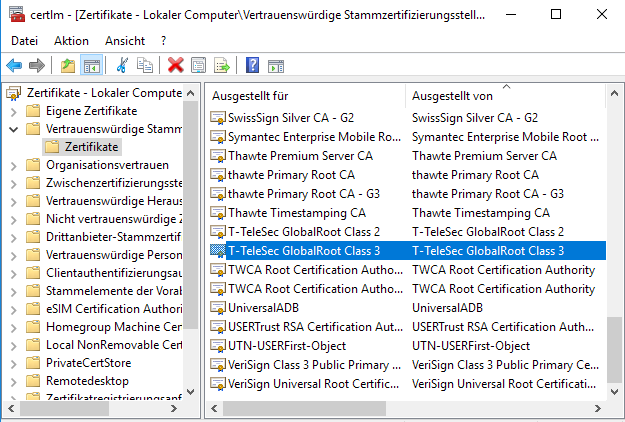Select Vertrauenswürdige Heraus tree item
Screen dimensions: 625x422
pos(114,201)
